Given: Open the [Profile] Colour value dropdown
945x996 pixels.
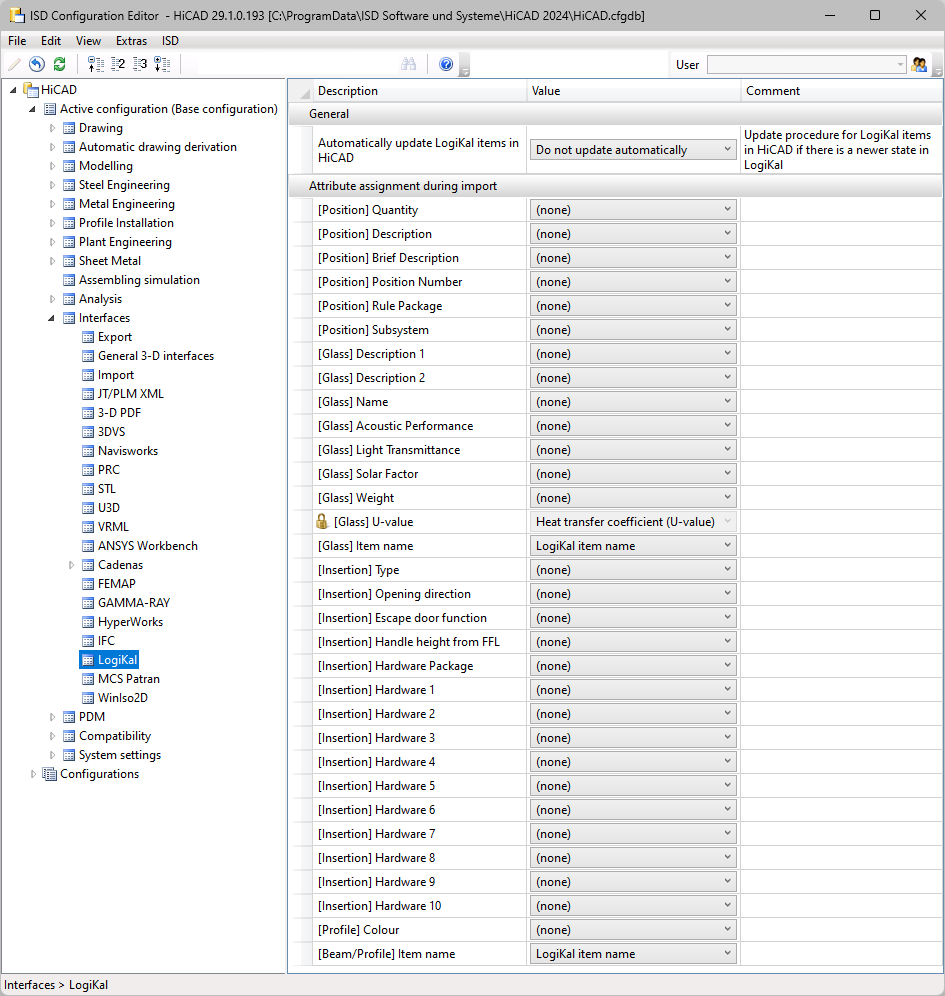Looking at the screenshot, I should point(633,930).
